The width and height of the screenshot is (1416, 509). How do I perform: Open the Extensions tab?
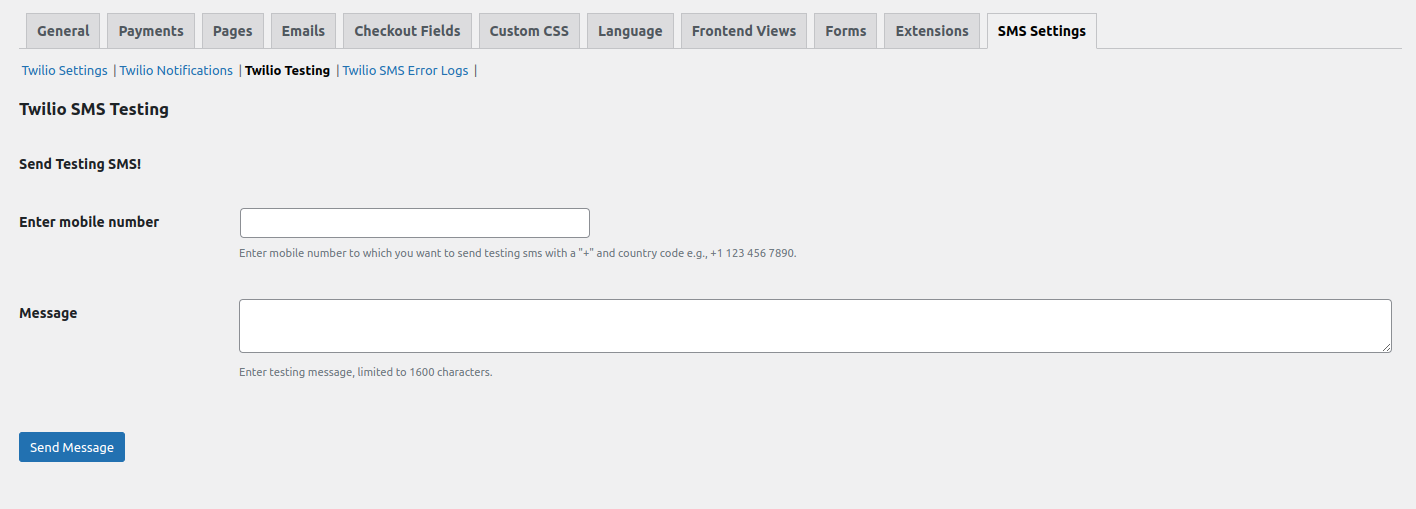(x=932, y=31)
